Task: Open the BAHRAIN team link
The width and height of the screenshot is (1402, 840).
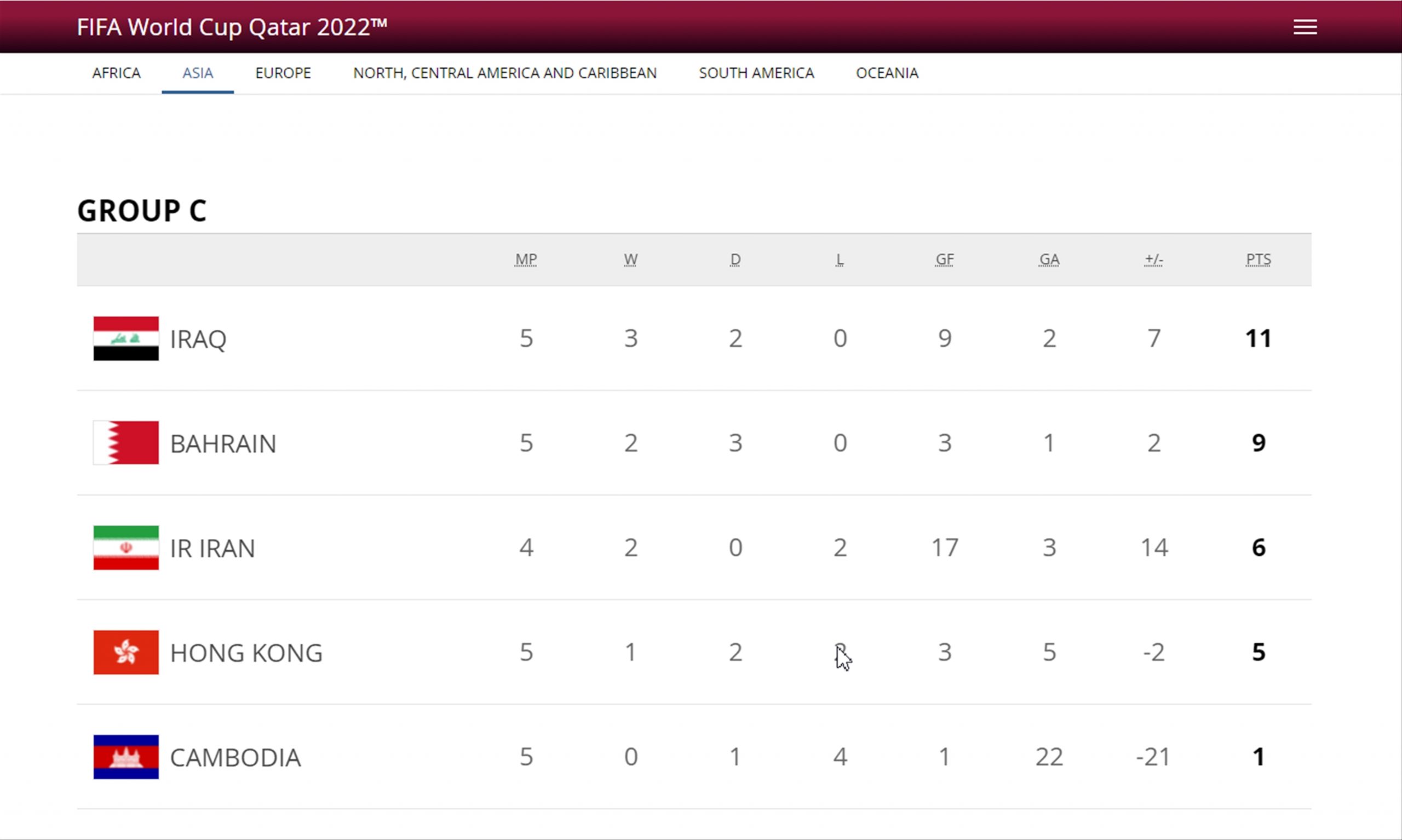Action: pyautogui.click(x=223, y=444)
